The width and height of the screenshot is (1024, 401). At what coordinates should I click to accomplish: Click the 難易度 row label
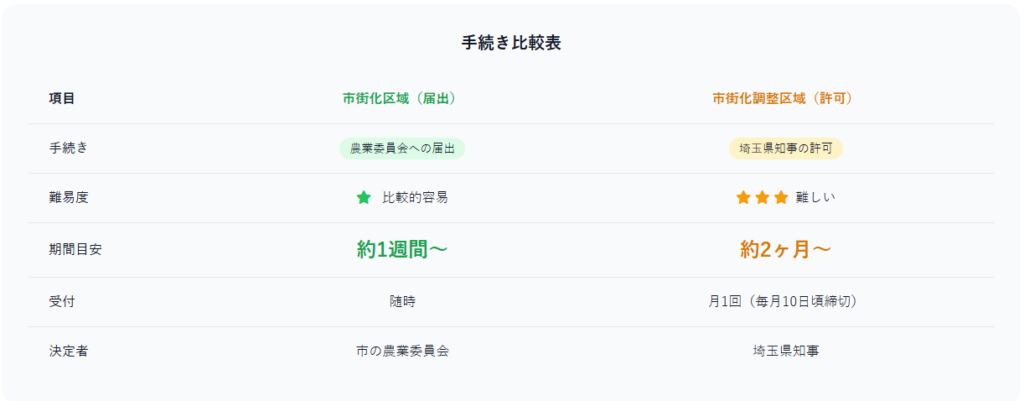click(x=69, y=198)
